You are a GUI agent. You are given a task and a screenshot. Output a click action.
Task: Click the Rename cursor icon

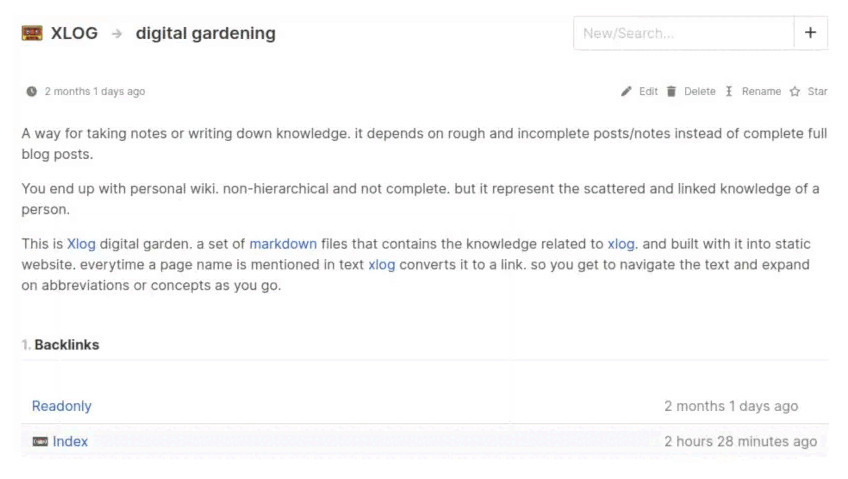(729, 91)
